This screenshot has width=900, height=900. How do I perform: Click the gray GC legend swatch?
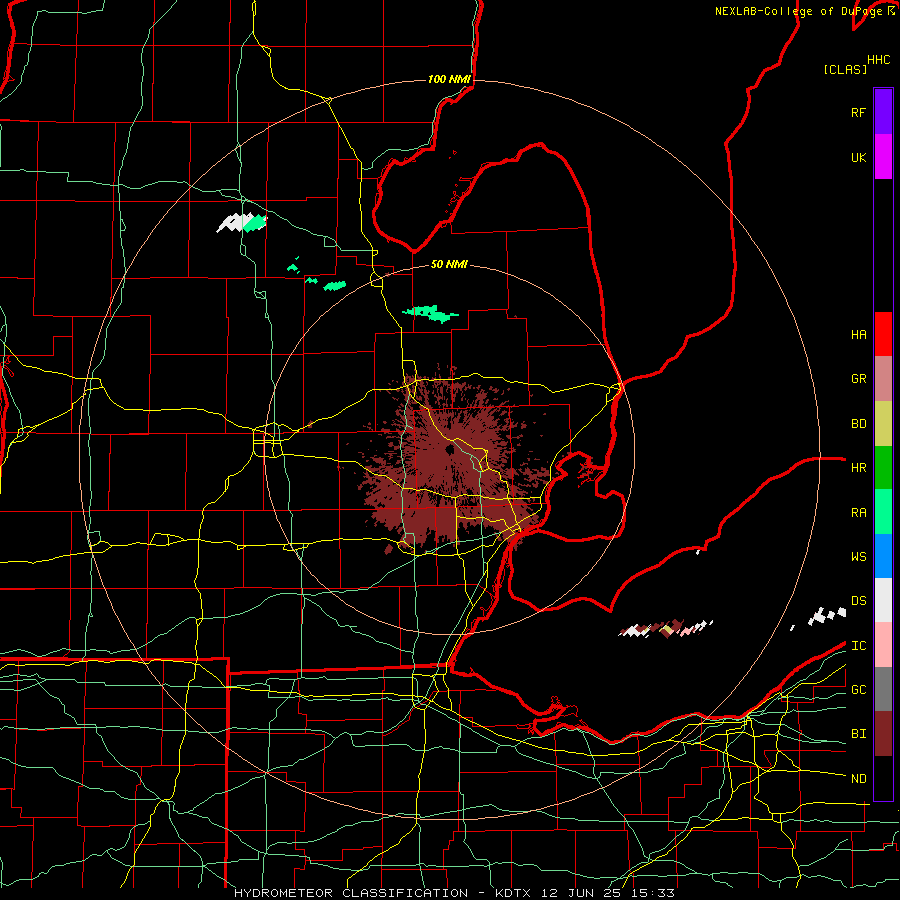883,689
